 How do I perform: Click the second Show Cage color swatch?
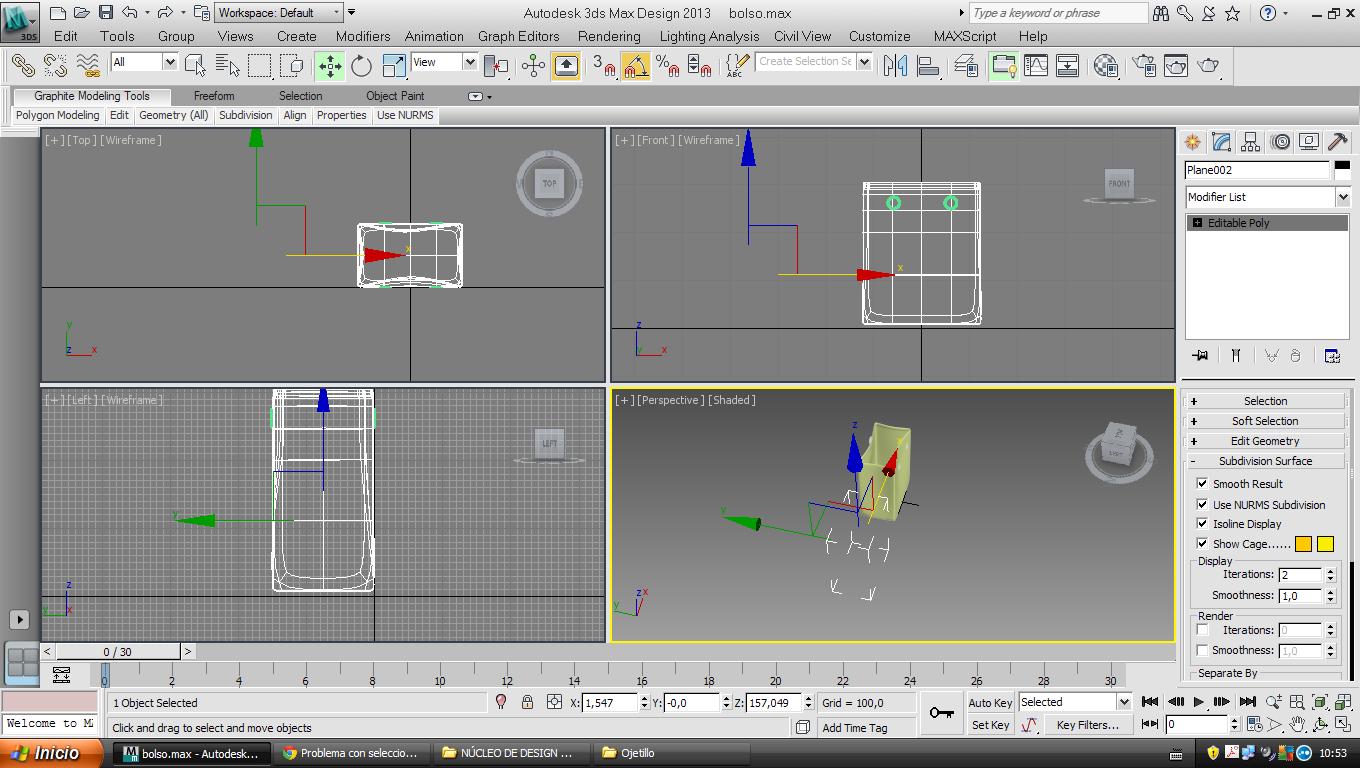pyautogui.click(x=1326, y=544)
